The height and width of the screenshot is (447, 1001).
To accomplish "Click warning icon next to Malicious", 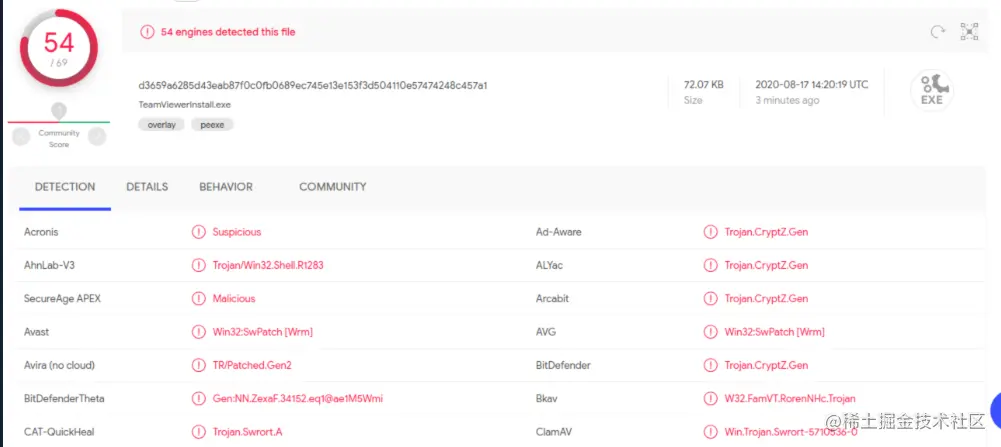I will click(x=199, y=298).
